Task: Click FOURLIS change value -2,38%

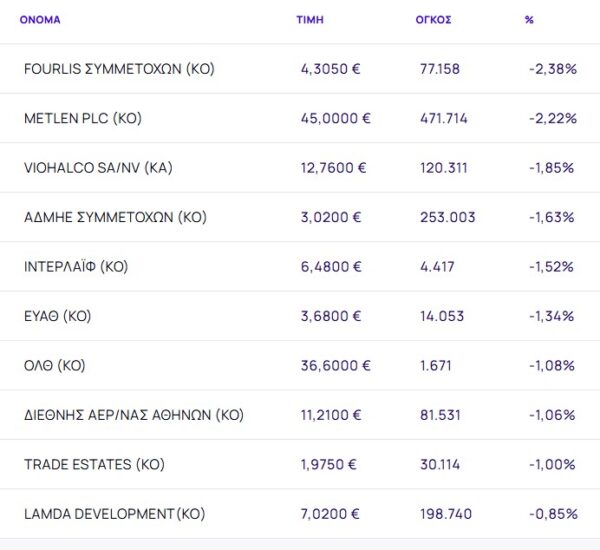Action: 552,69
